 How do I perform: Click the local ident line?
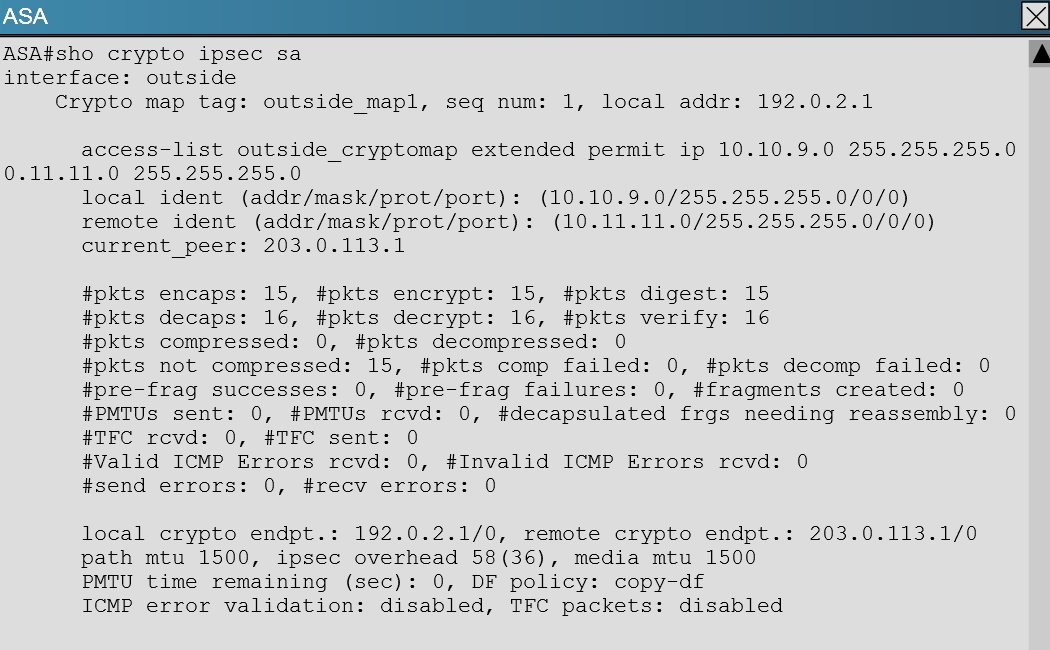tap(495, 198)
